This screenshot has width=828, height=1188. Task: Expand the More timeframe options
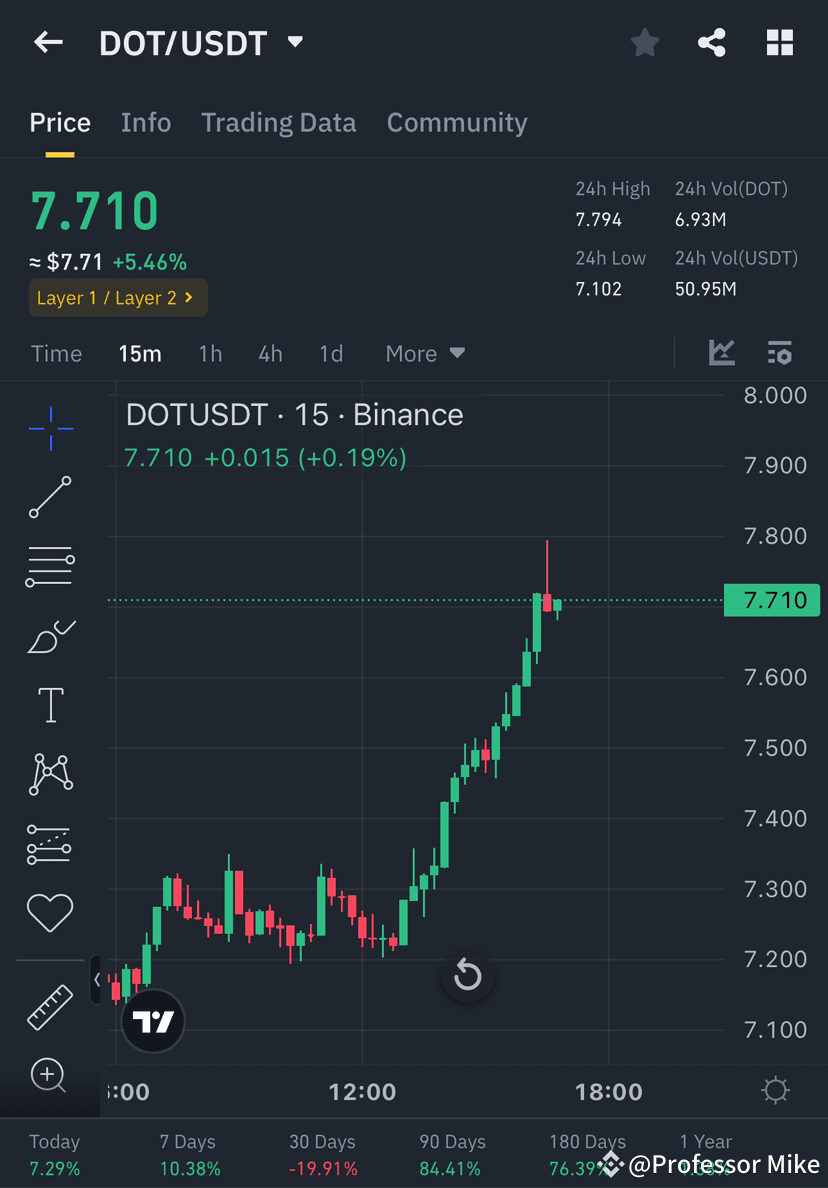[424, 353]
